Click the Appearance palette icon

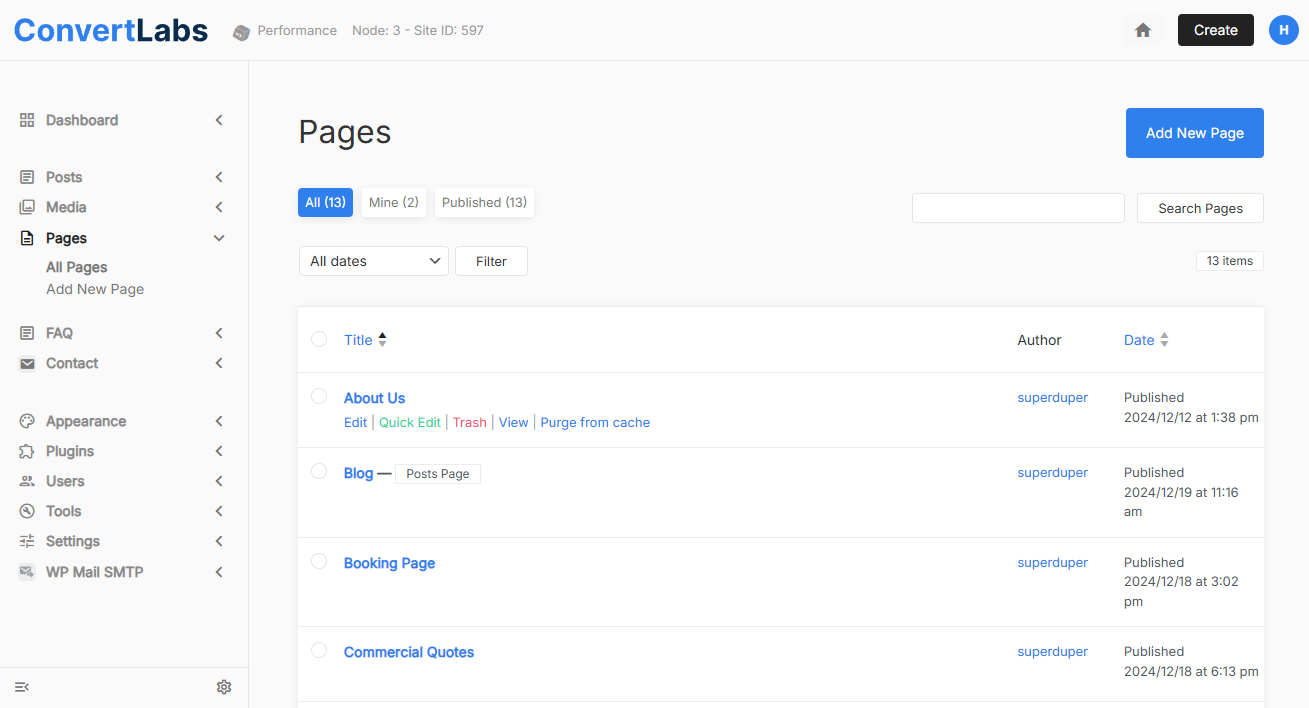pos(27,421)
